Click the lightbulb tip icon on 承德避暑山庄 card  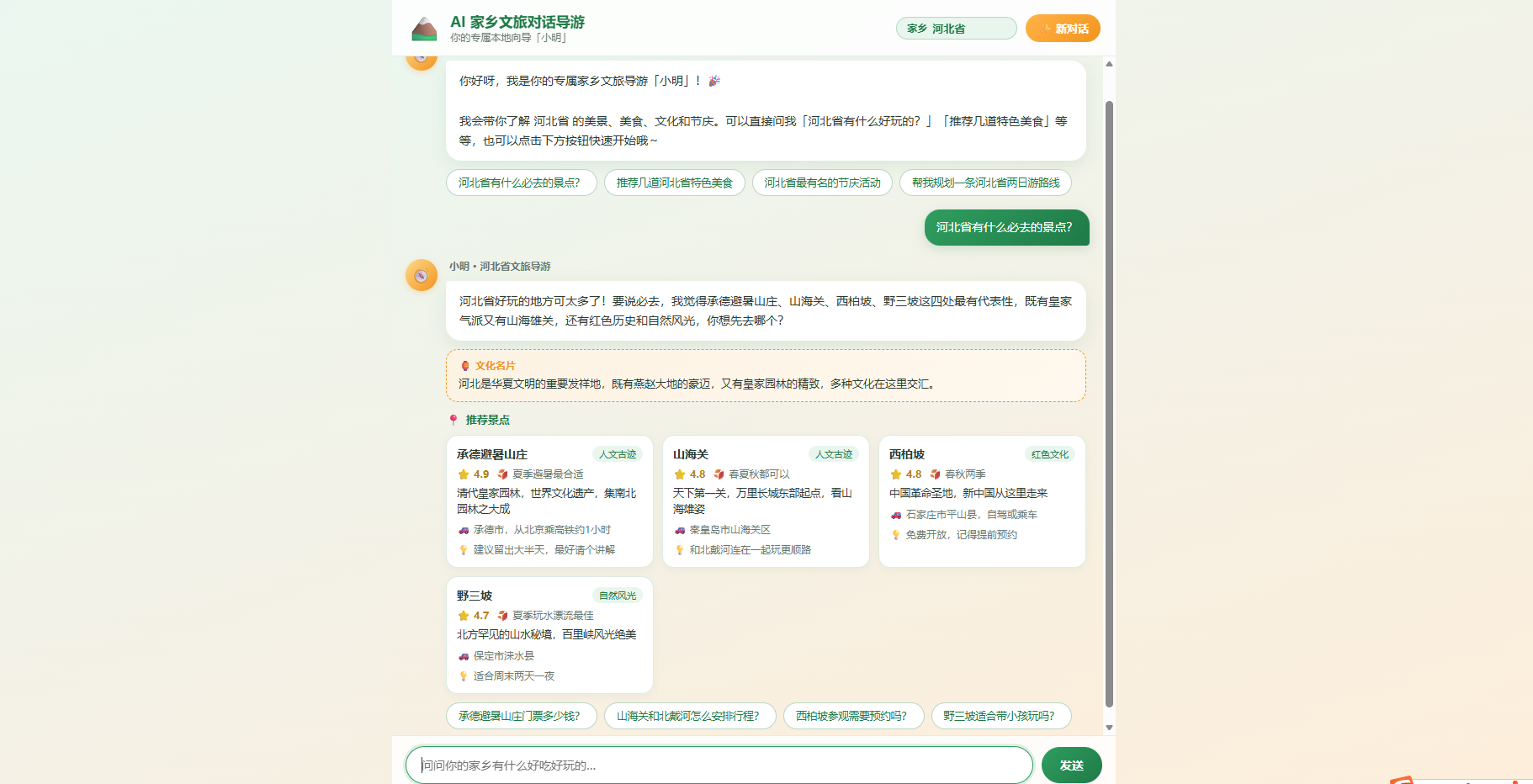[464, 550]
